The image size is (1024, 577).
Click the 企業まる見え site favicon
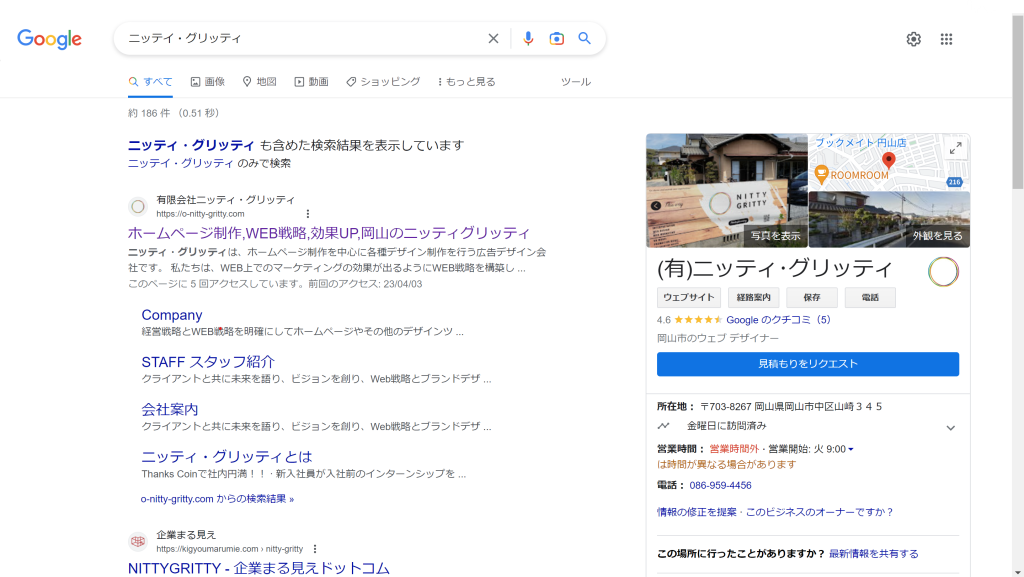(138, 541)
